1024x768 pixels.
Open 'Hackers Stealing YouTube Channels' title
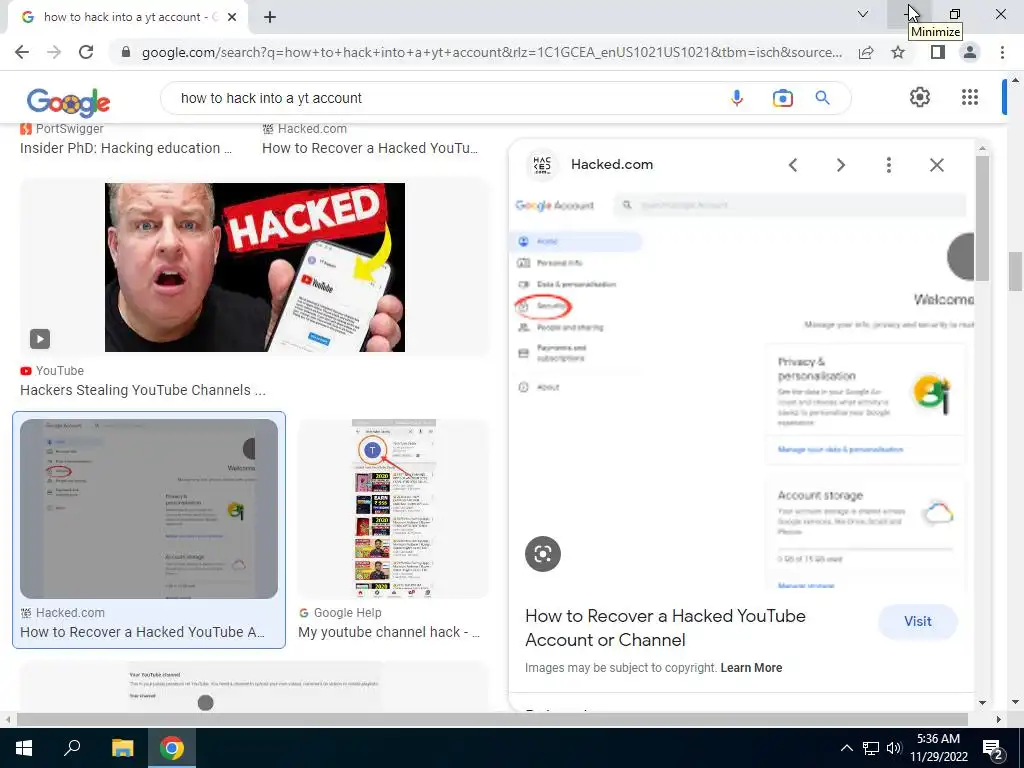pos(143,390)
